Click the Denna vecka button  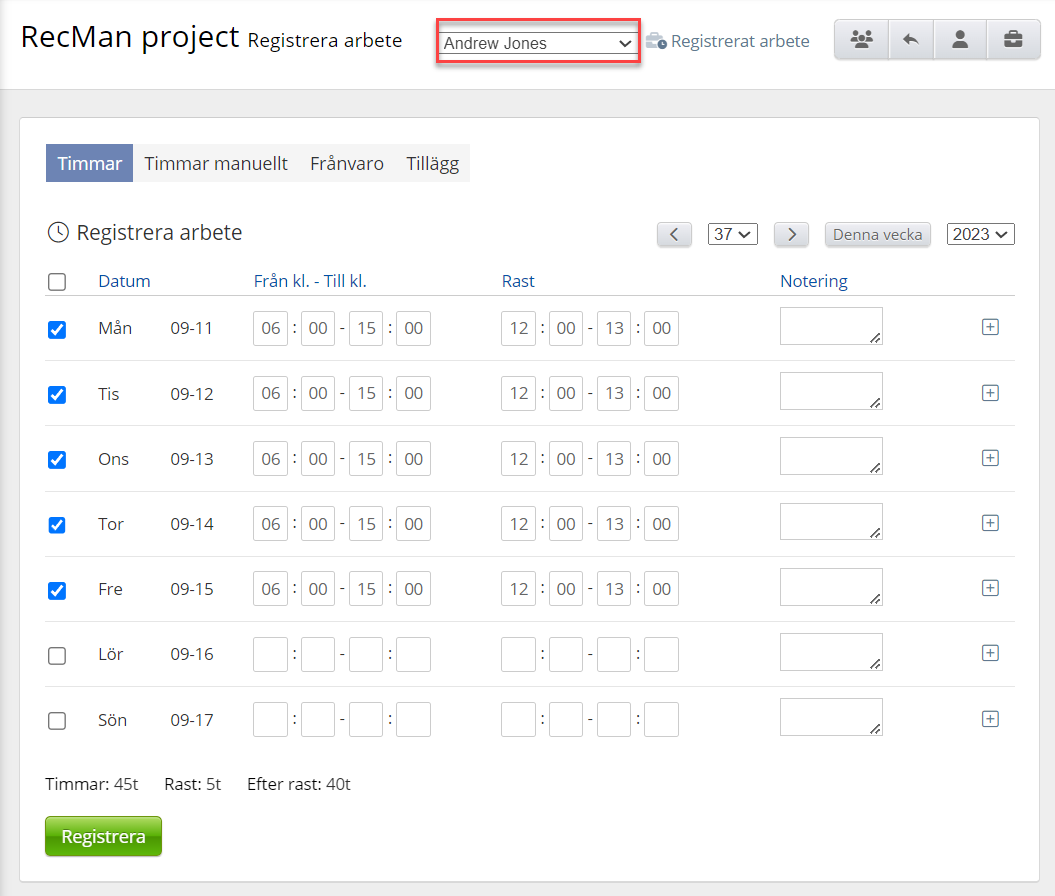click(x=877, y=234)
